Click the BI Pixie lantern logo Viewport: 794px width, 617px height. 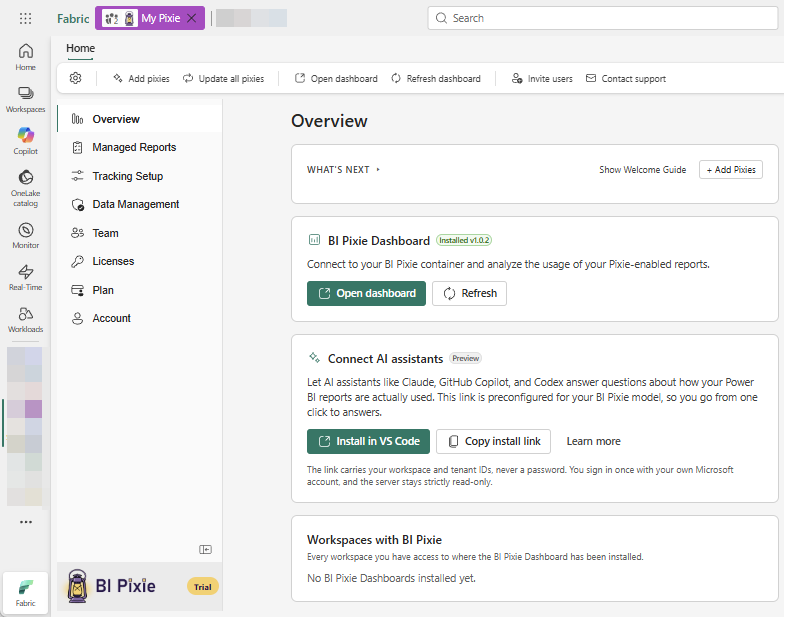tap(77, 586)
